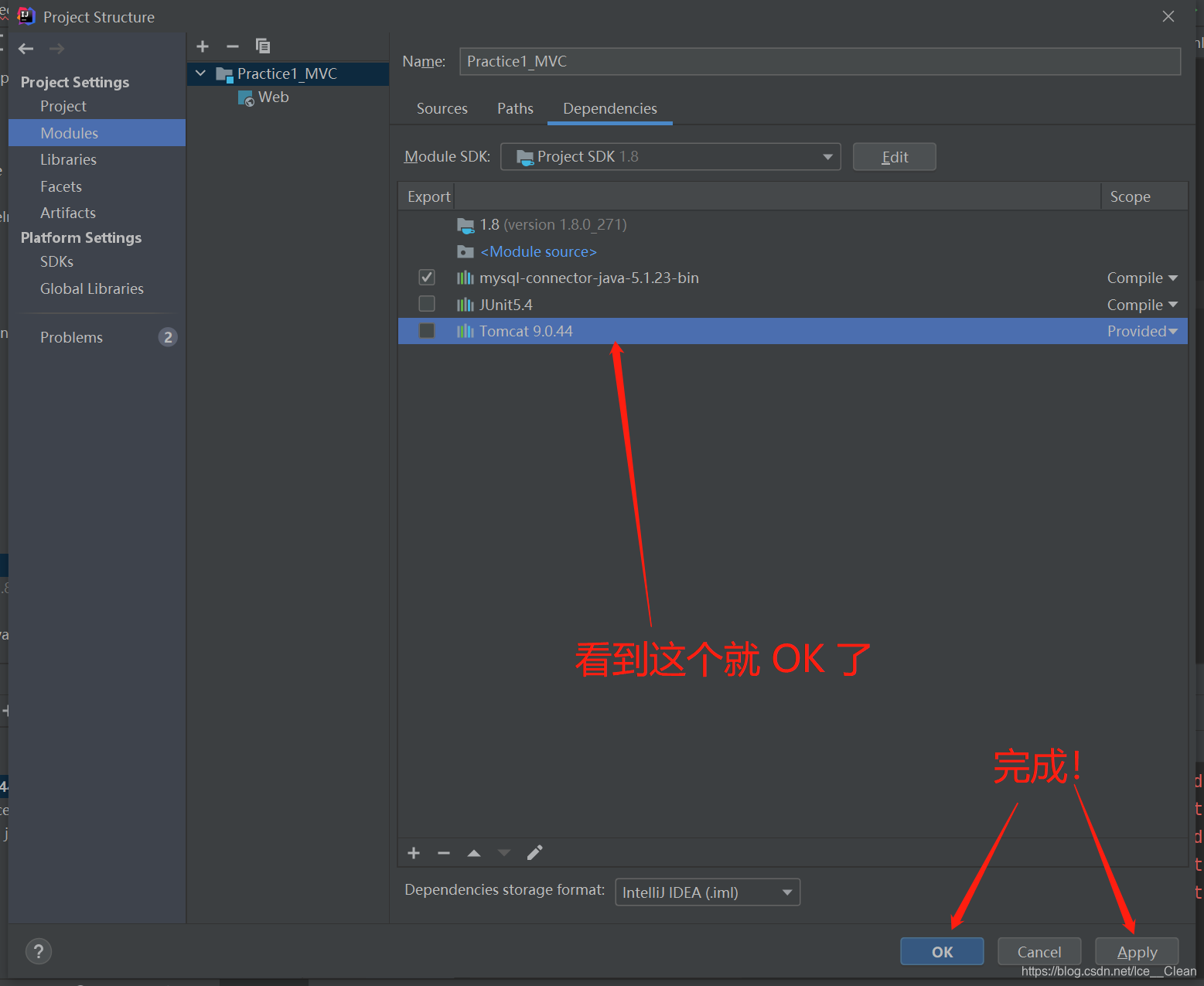
Task: Click the Cancel button
Action: click(x=1039, y=952)
